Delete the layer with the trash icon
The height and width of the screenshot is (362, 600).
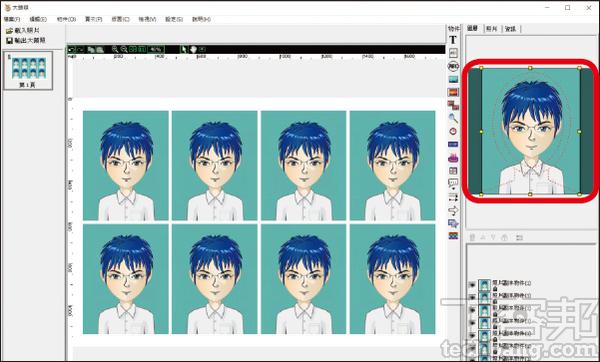tap(472, 238)
